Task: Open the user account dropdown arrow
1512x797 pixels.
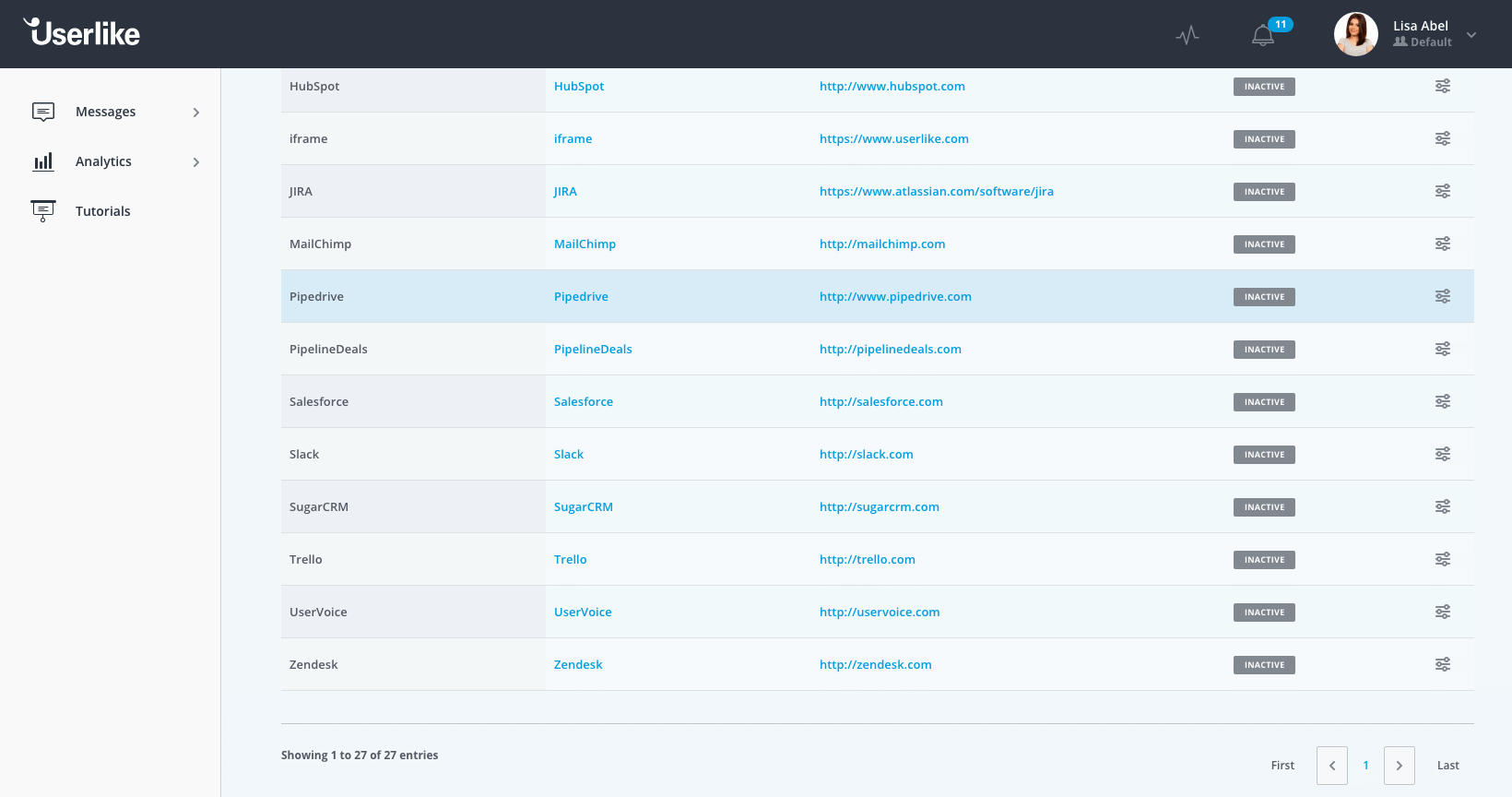Action: click(1471, 35)
